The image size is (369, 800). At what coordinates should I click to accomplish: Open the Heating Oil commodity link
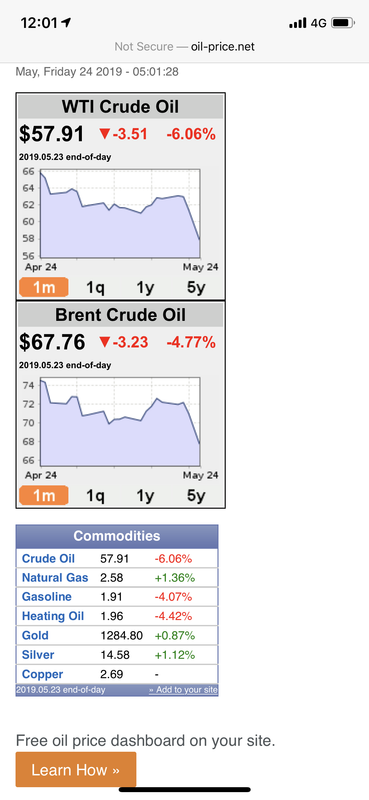coord(53,616)
